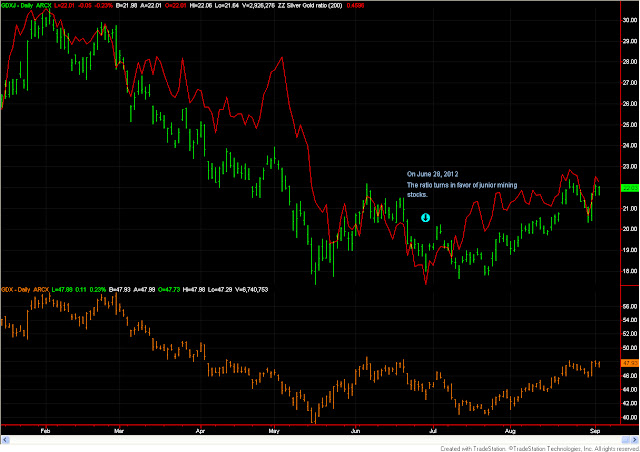
Task: Click the rightmost arrow of the horizontal scrollbar
Action: tap(635, 440)
